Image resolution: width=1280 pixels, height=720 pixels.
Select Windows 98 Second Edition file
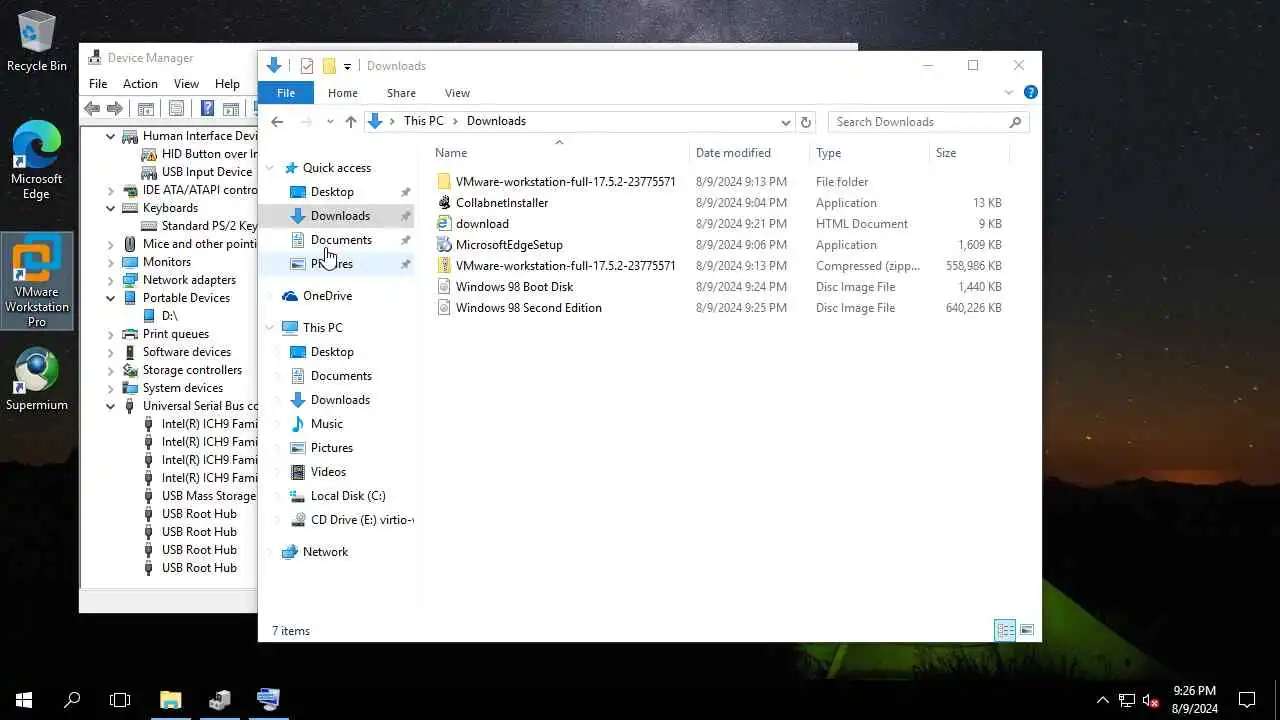pos(528,308)
